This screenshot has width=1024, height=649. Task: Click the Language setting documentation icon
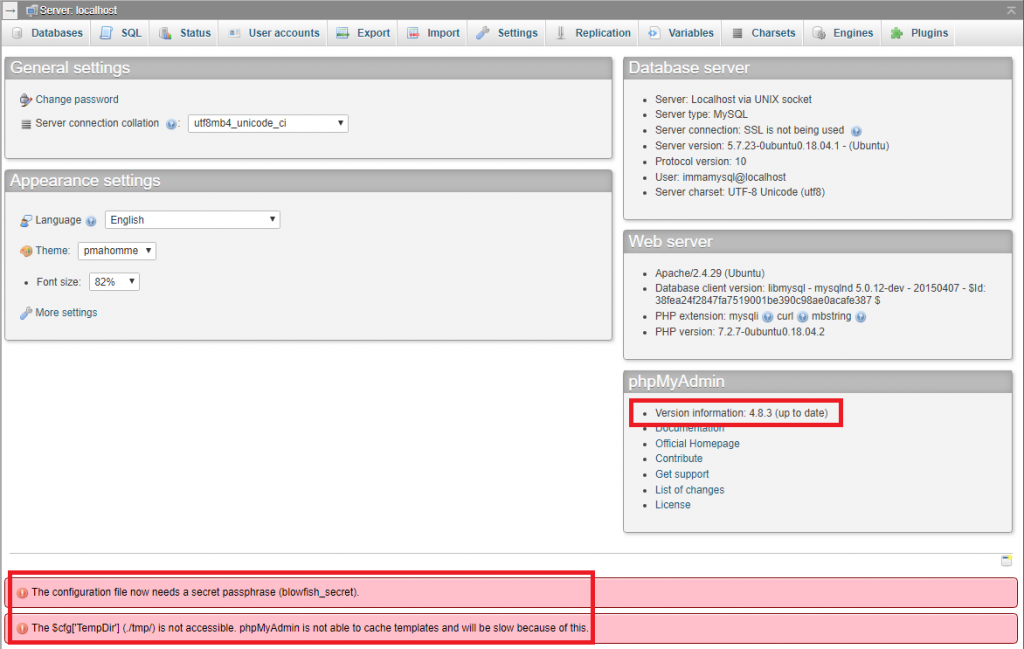(x=91, y=220)
